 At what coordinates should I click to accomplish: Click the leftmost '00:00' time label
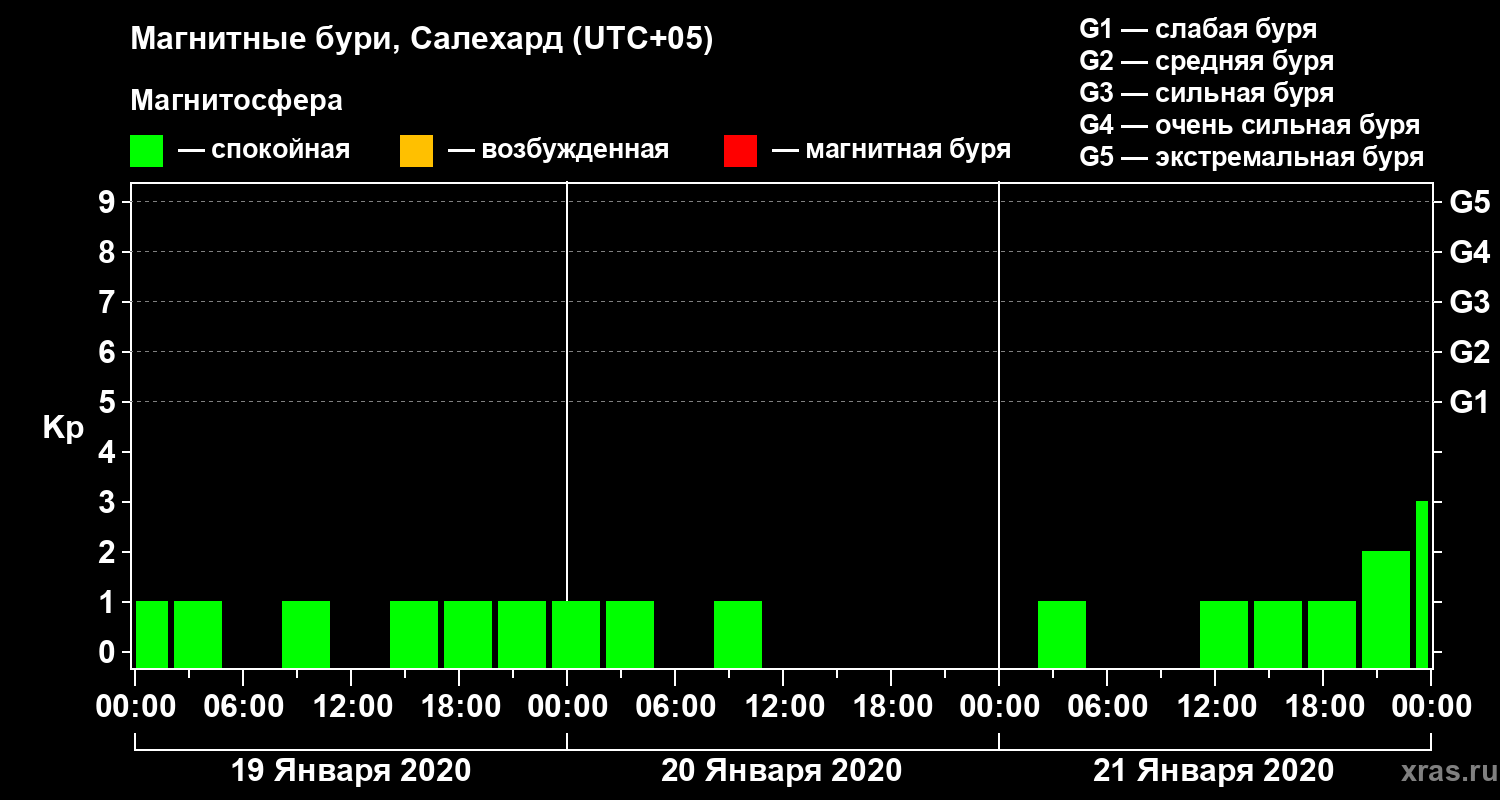135,707
